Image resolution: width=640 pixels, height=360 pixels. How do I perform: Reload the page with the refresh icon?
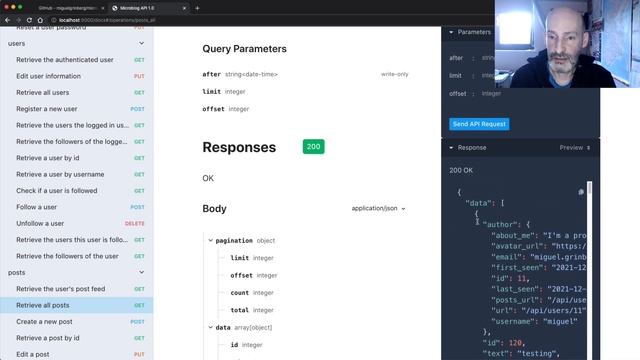pyautogui.click(x=29, y=20)
